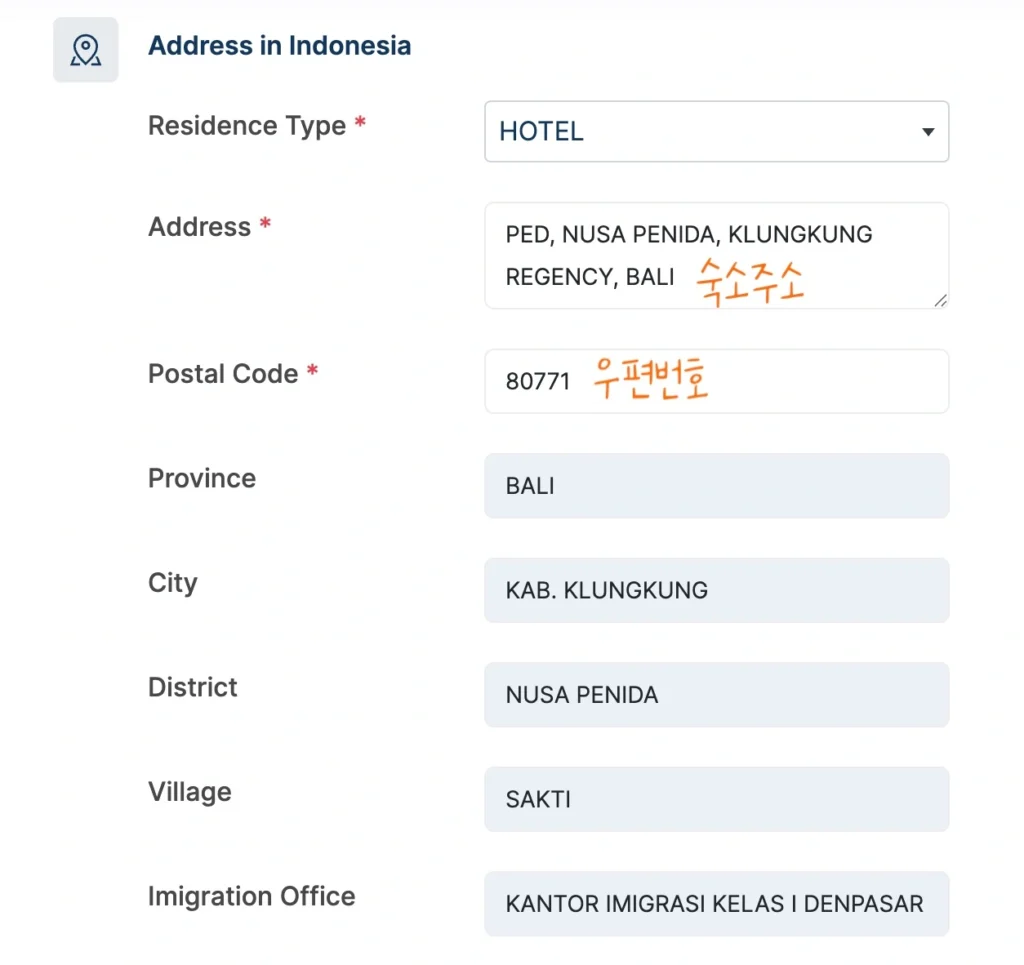Click the Residence Type dropdown arrow

point(928,132)
